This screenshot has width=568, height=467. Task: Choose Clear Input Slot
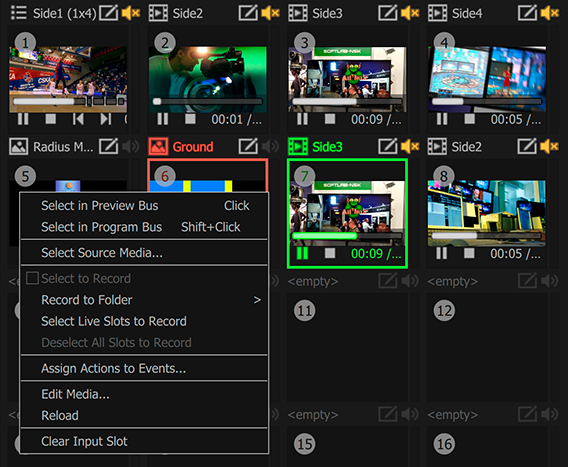tap(84, 441)
